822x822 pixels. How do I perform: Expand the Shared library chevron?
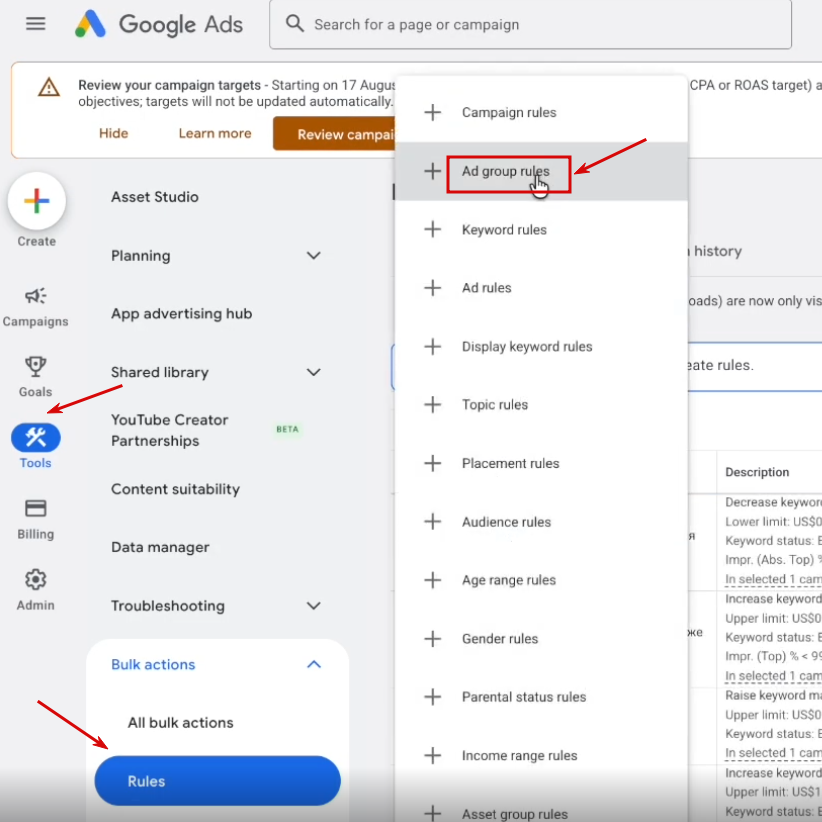[313, 372]
